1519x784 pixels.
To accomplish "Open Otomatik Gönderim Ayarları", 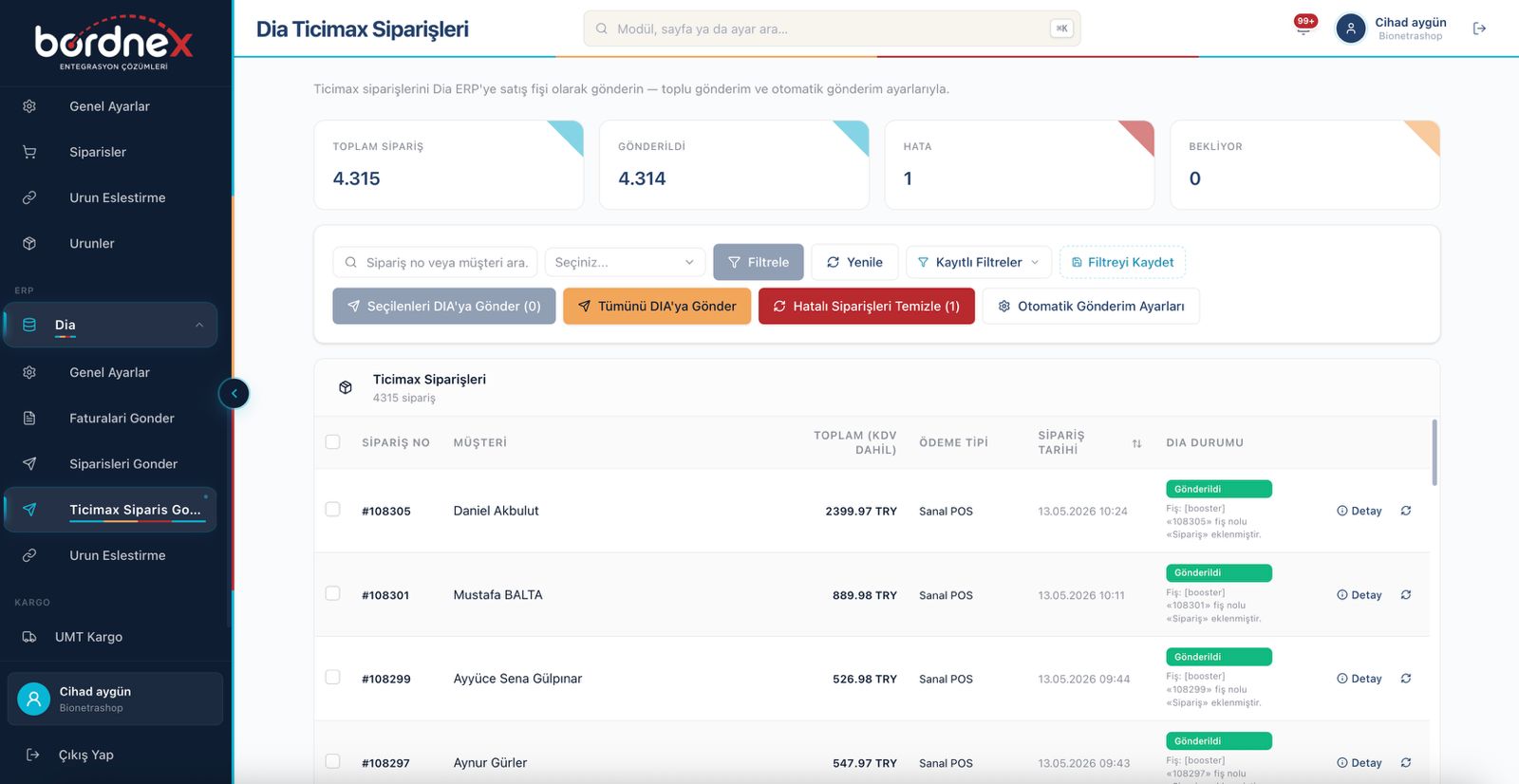I will 1091,306.
